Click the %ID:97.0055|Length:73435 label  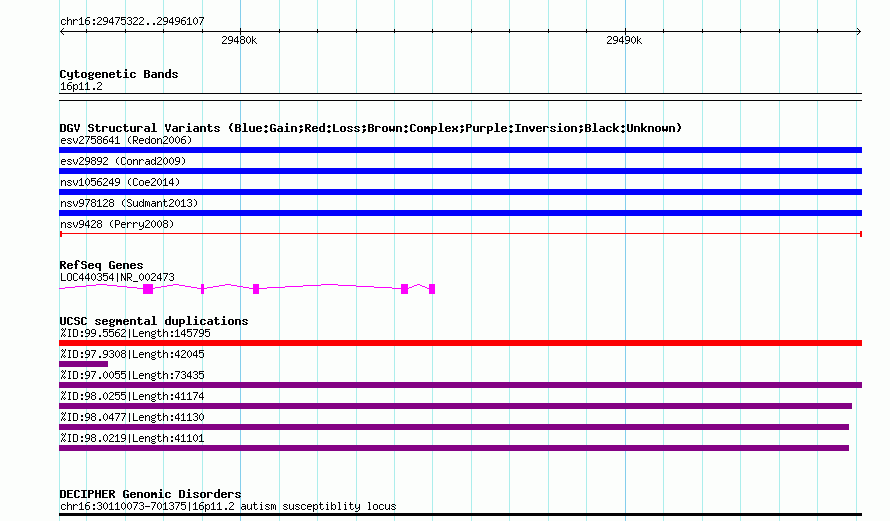[x=132, y=375]
